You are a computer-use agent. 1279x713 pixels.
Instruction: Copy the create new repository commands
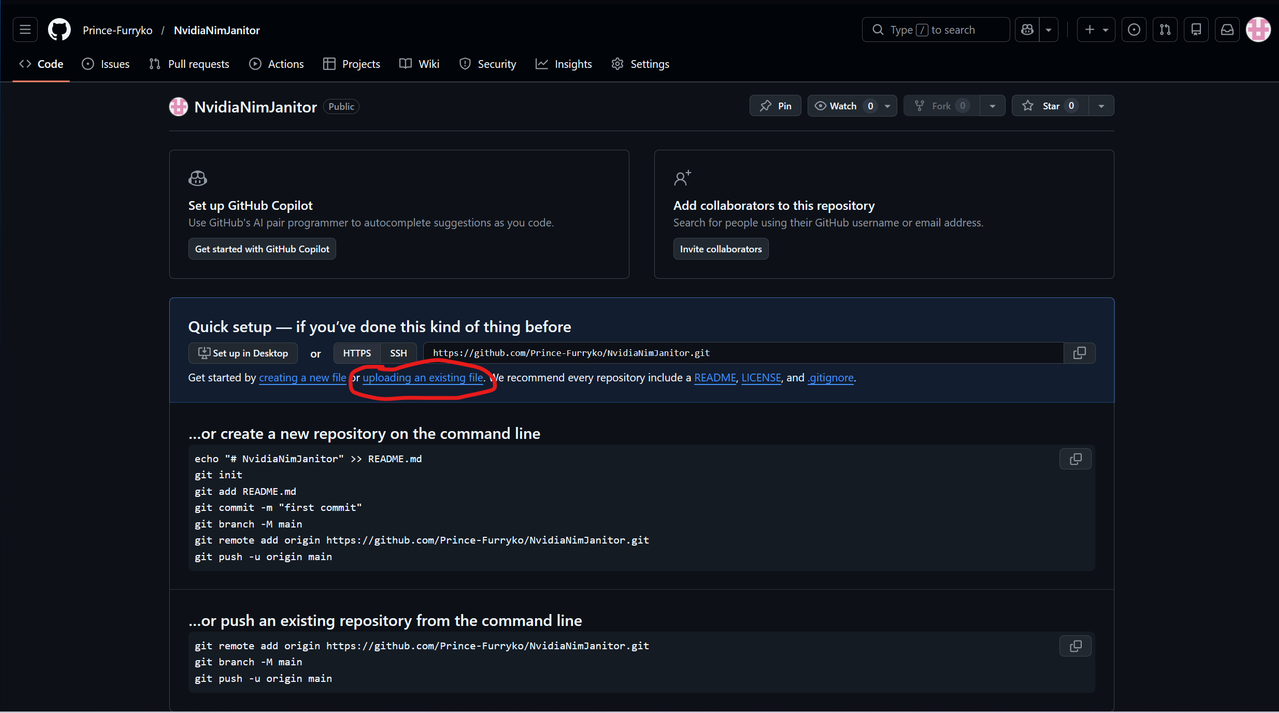(x=1076, y=459)
